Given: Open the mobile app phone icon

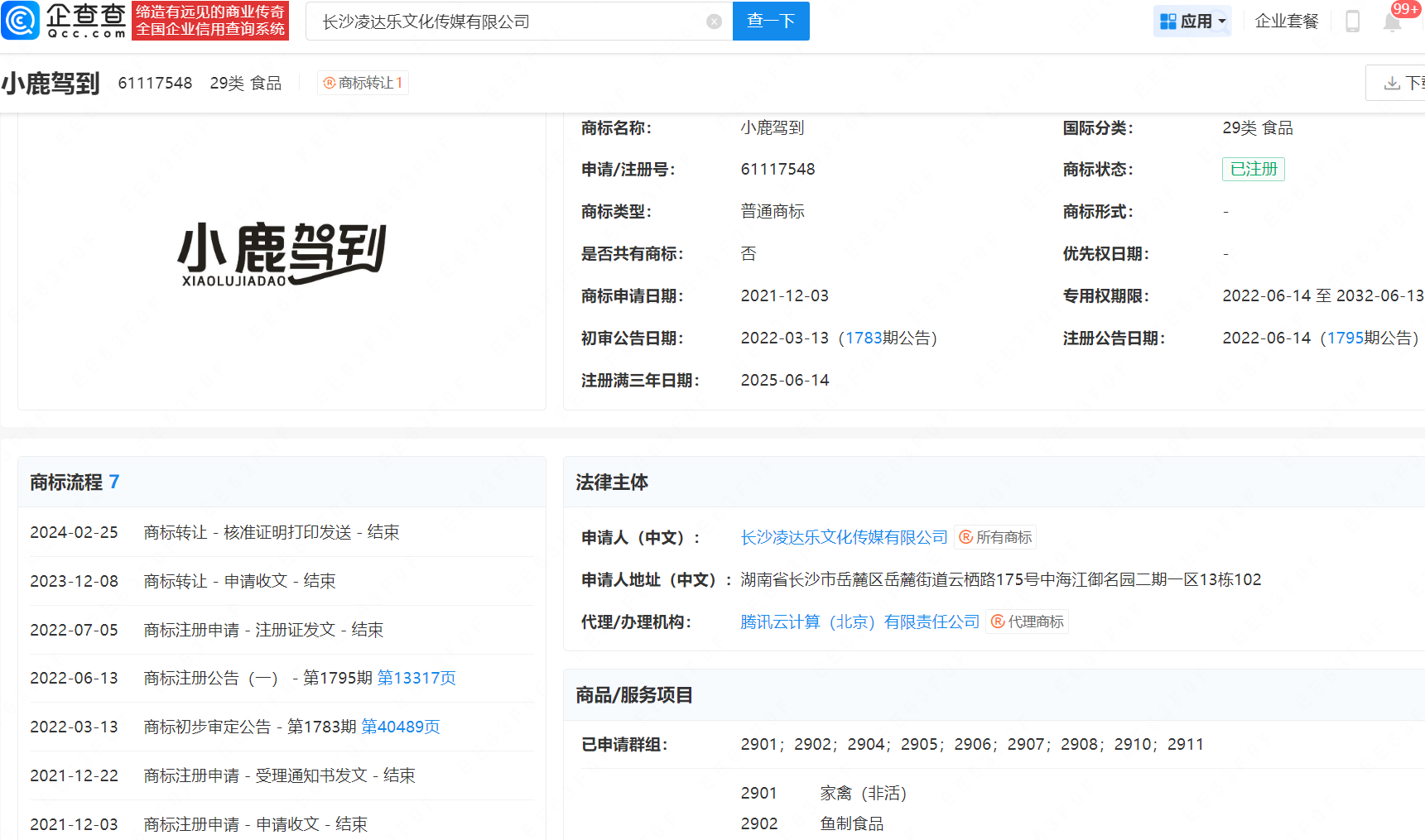Looking at the screenshot, I should click(x=1352, y=22).
